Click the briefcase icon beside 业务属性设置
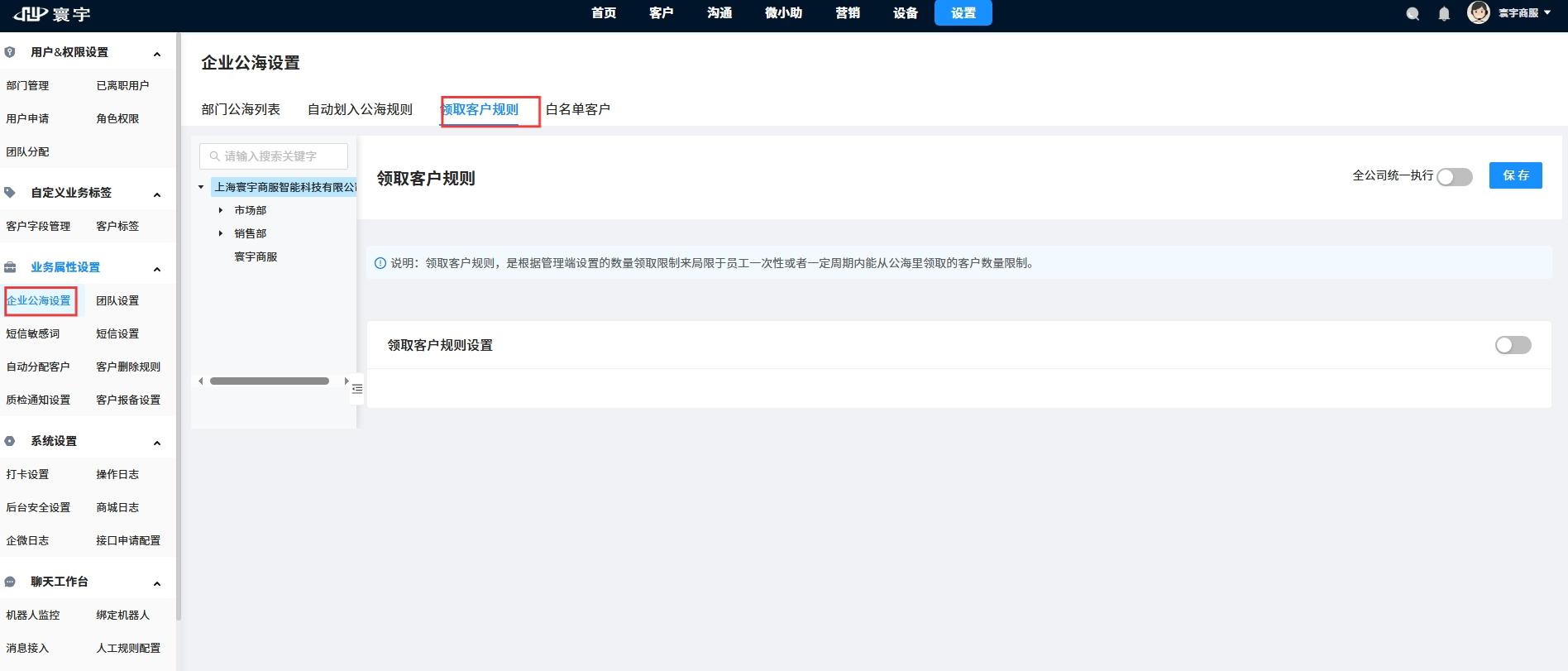Image resolution: width=1568 pixels, height=671 pixels. point(10,267)
